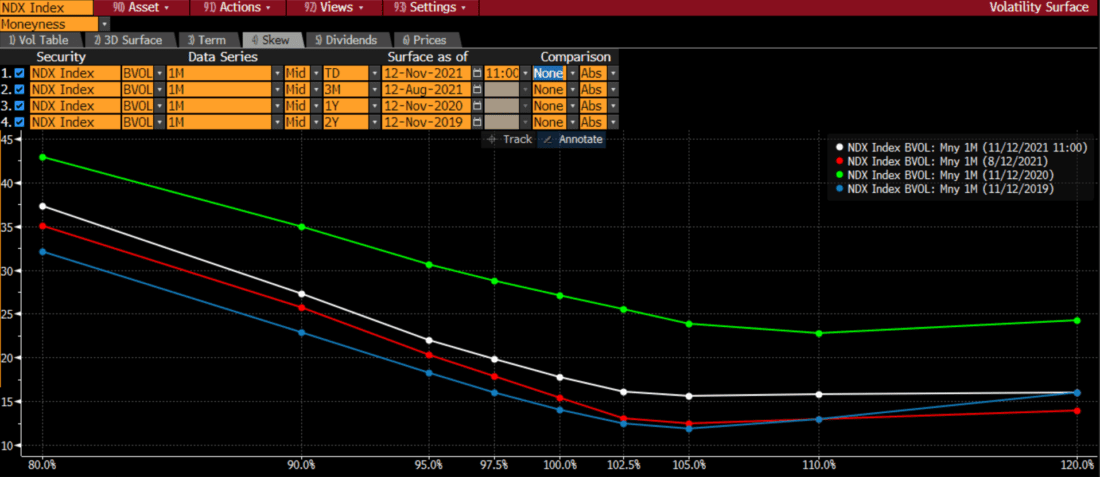Click the row 3 NDX Index security field
The image size is (1100, 477).
pos(74,106)
